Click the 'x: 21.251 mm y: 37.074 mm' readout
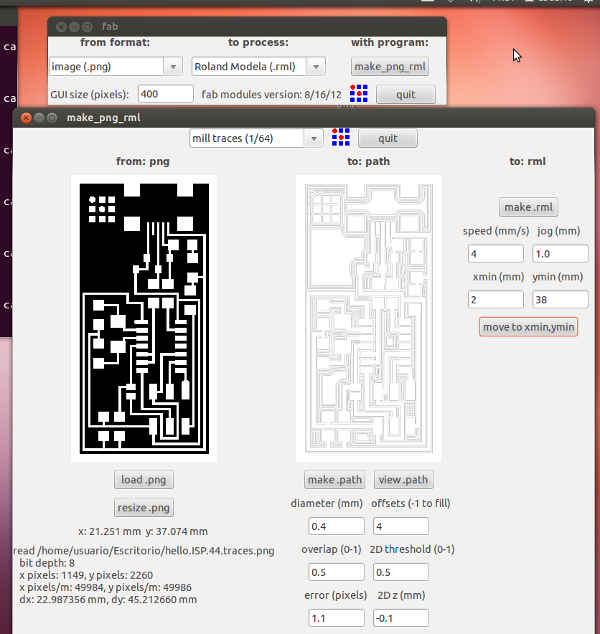 pos(143,531)
